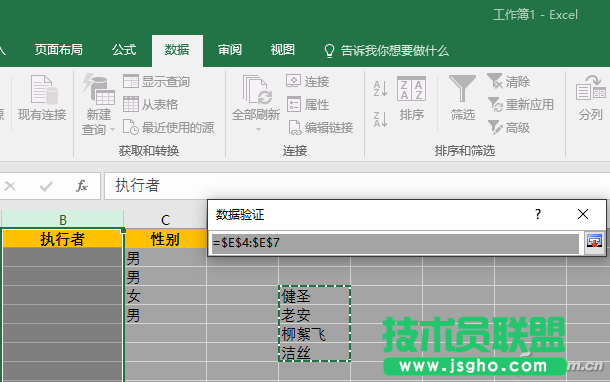The width and height of the screenshot is (610, 382).
Task: Open the New Query (新建查询) dropdown
Action: pyautogui.click(x=98, y=104)
